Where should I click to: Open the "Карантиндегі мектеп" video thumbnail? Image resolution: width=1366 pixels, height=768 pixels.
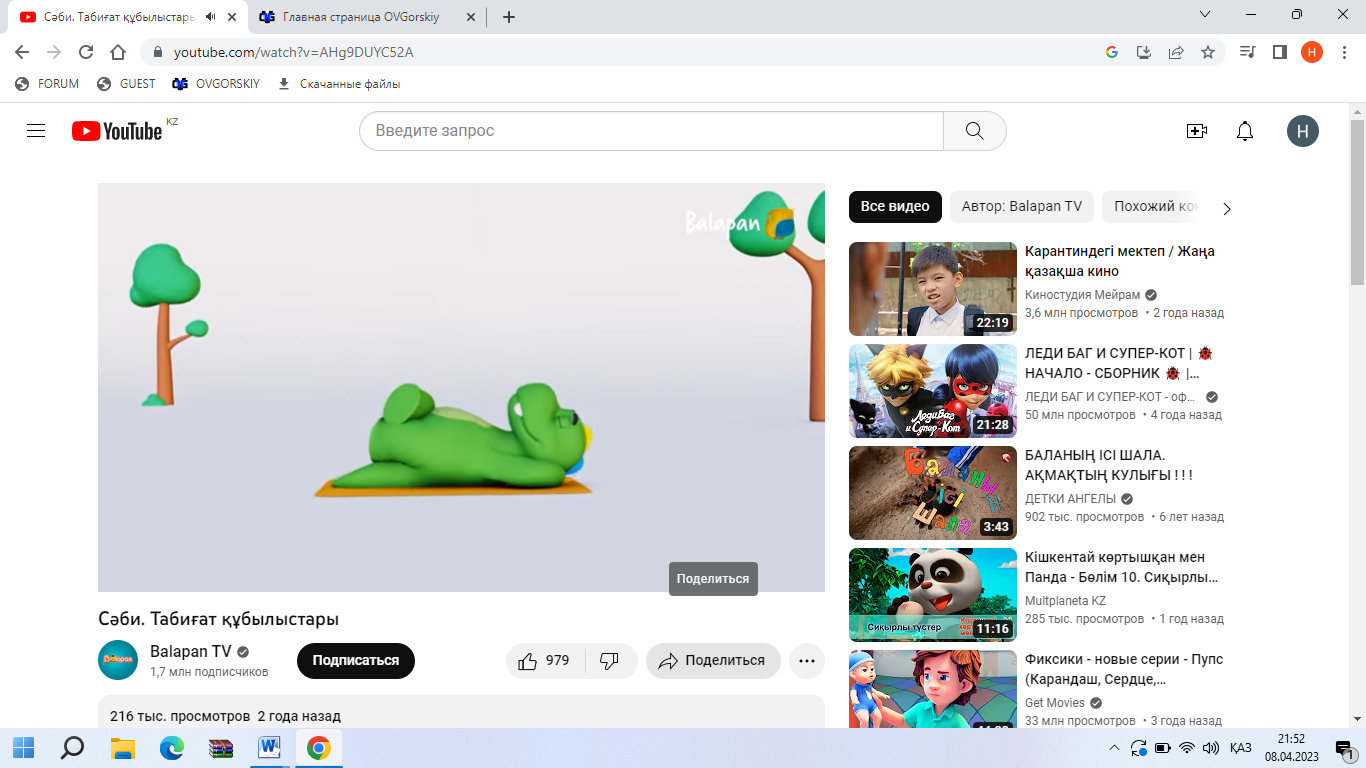(933, 289)
